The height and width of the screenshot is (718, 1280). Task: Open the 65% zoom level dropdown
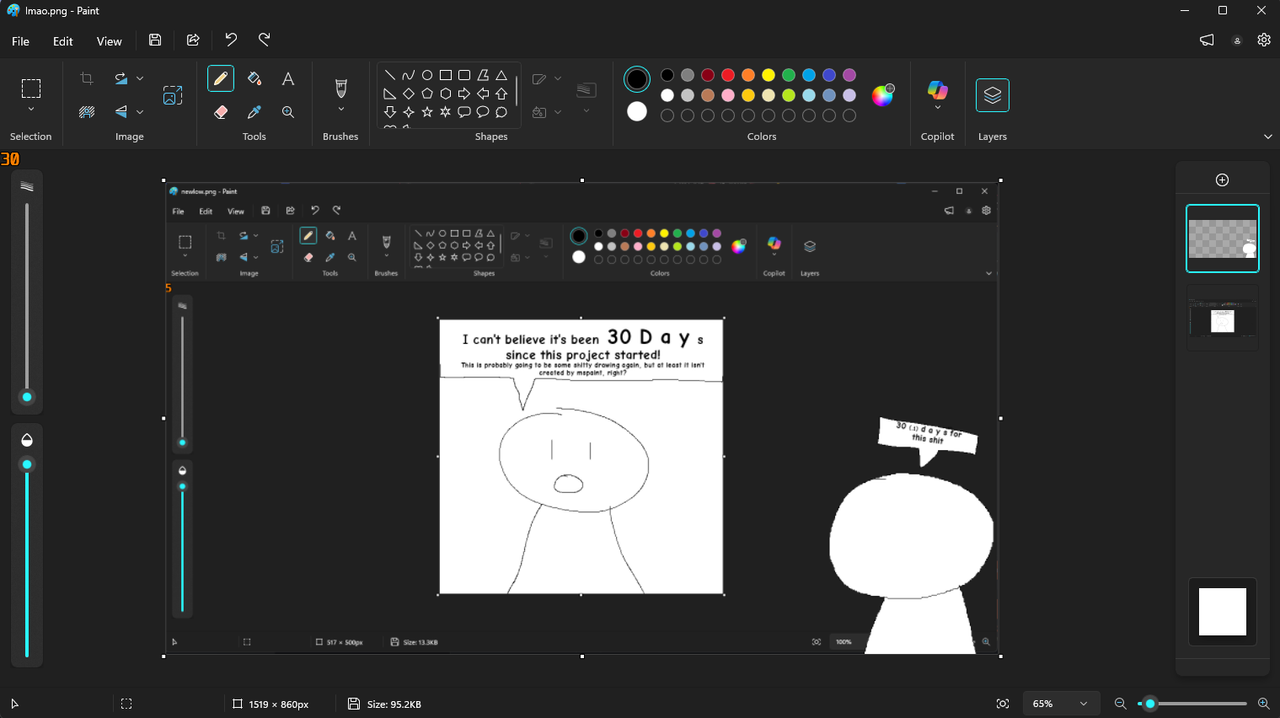click(1059, 703)
